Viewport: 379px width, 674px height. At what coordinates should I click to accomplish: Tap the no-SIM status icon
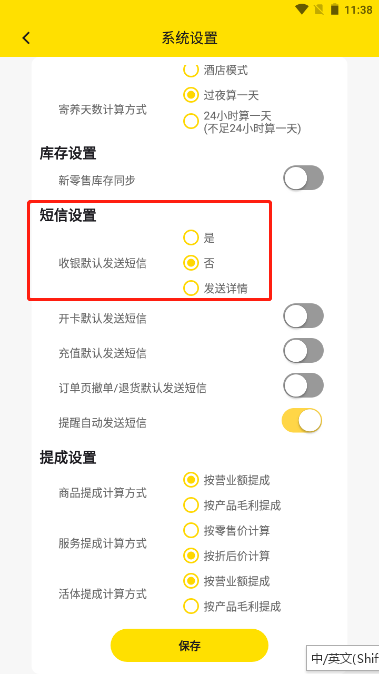(318, 9)
